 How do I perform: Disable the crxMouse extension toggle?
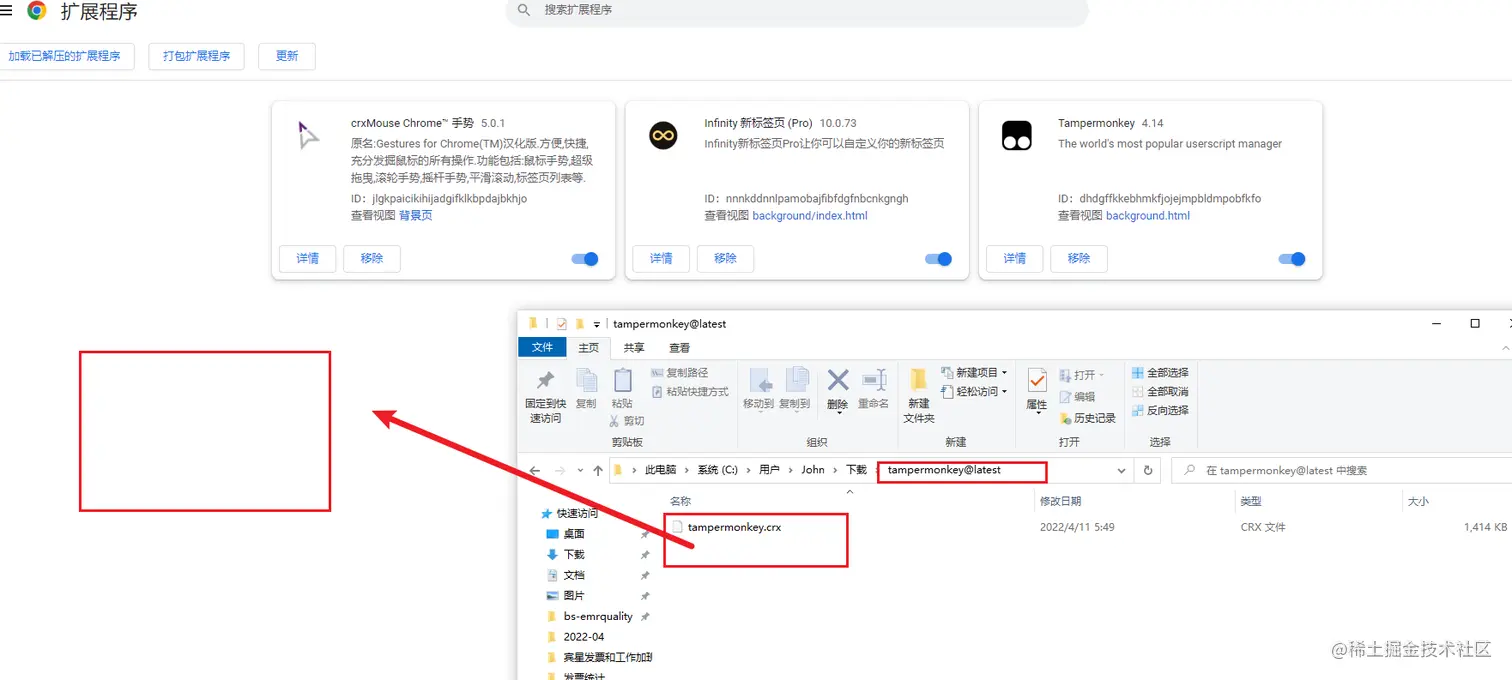[585, 259]
